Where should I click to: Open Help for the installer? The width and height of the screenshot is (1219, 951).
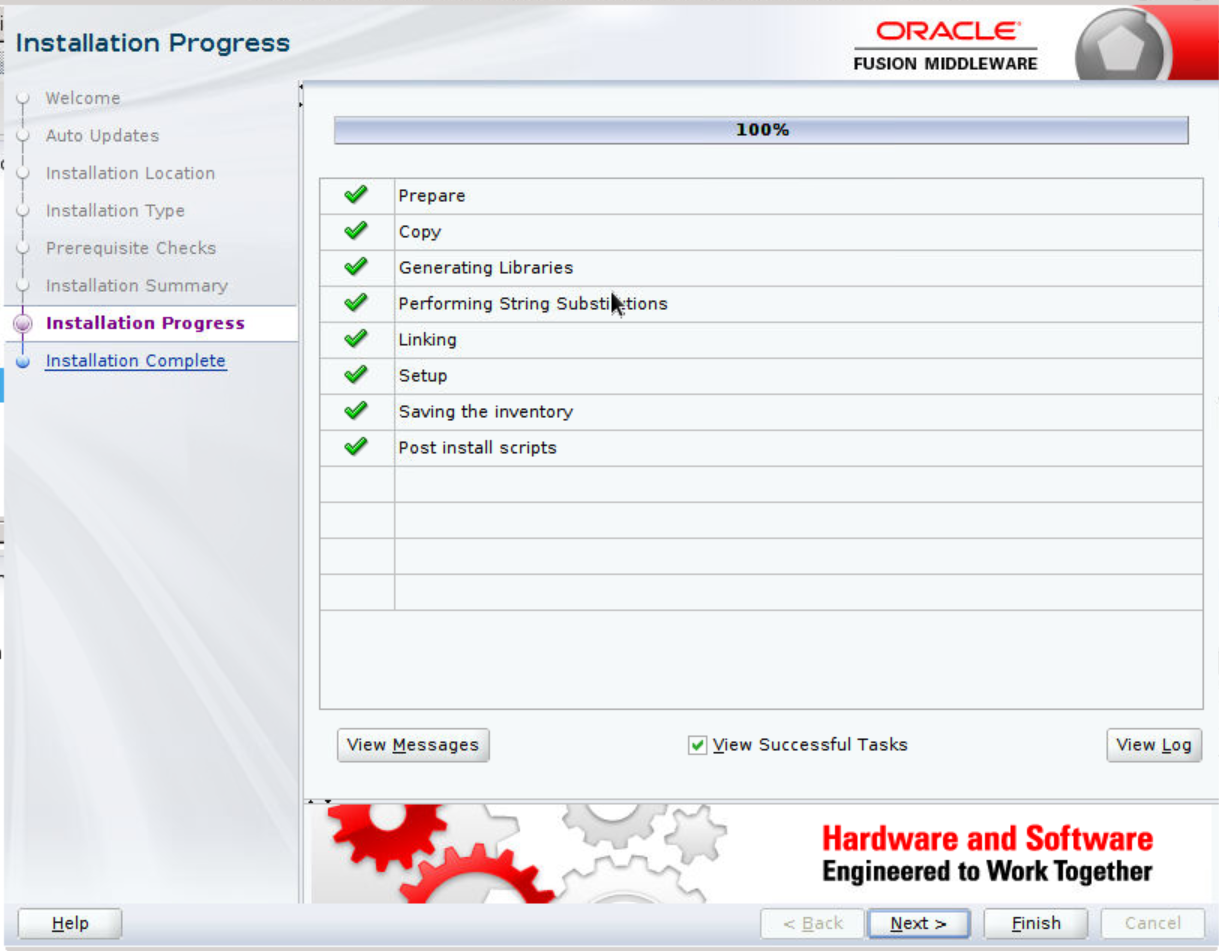70,924
